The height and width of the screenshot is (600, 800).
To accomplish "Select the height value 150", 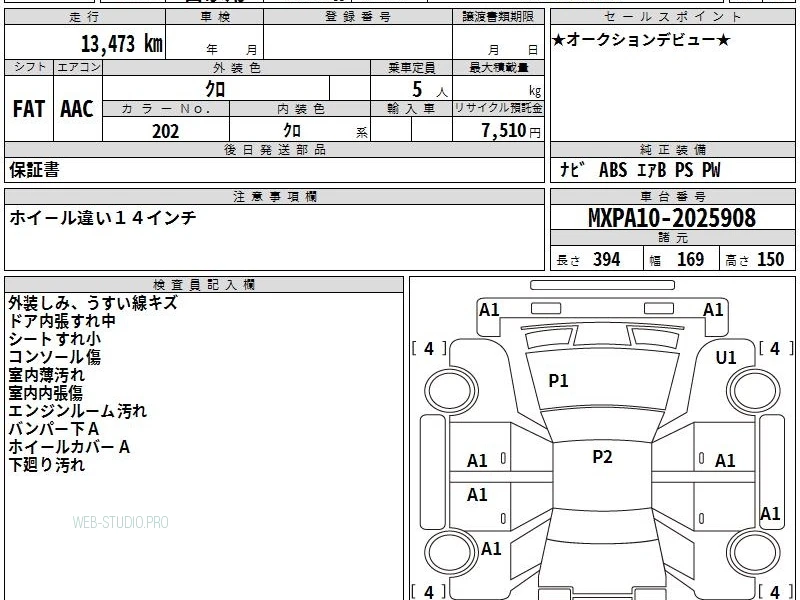I will [770, 259].
